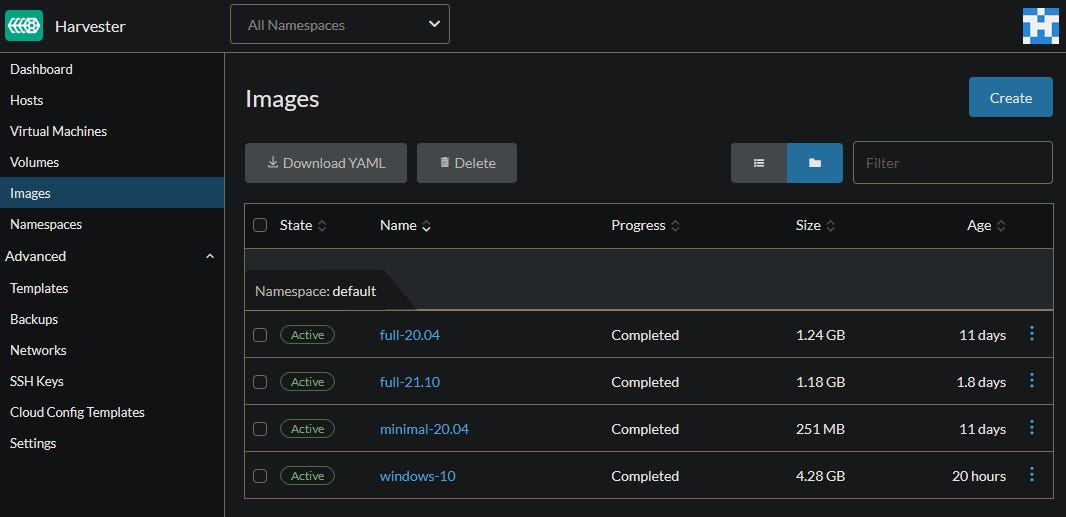Sort by Age column arrows

(x=1001, y=226)
